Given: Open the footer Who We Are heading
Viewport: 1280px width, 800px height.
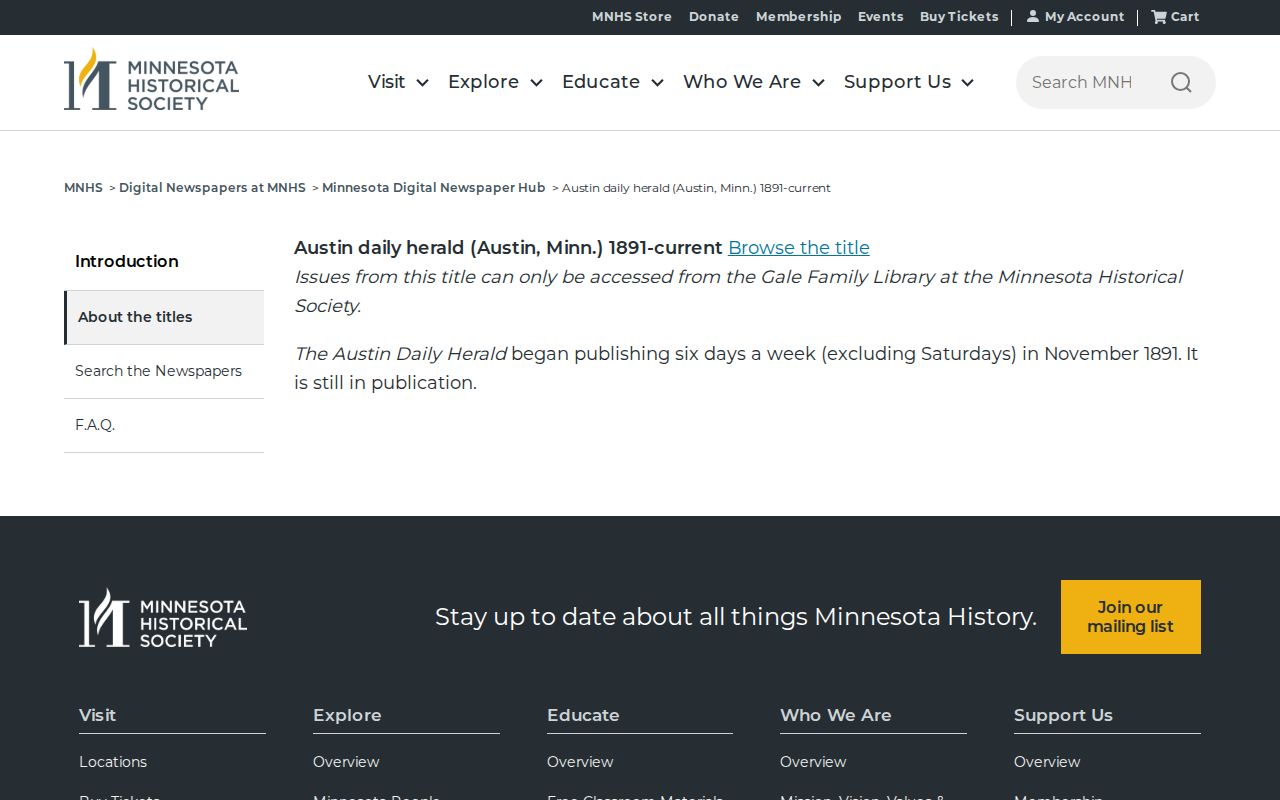Looking at the screenshot, I should click(x=835, y=715).
